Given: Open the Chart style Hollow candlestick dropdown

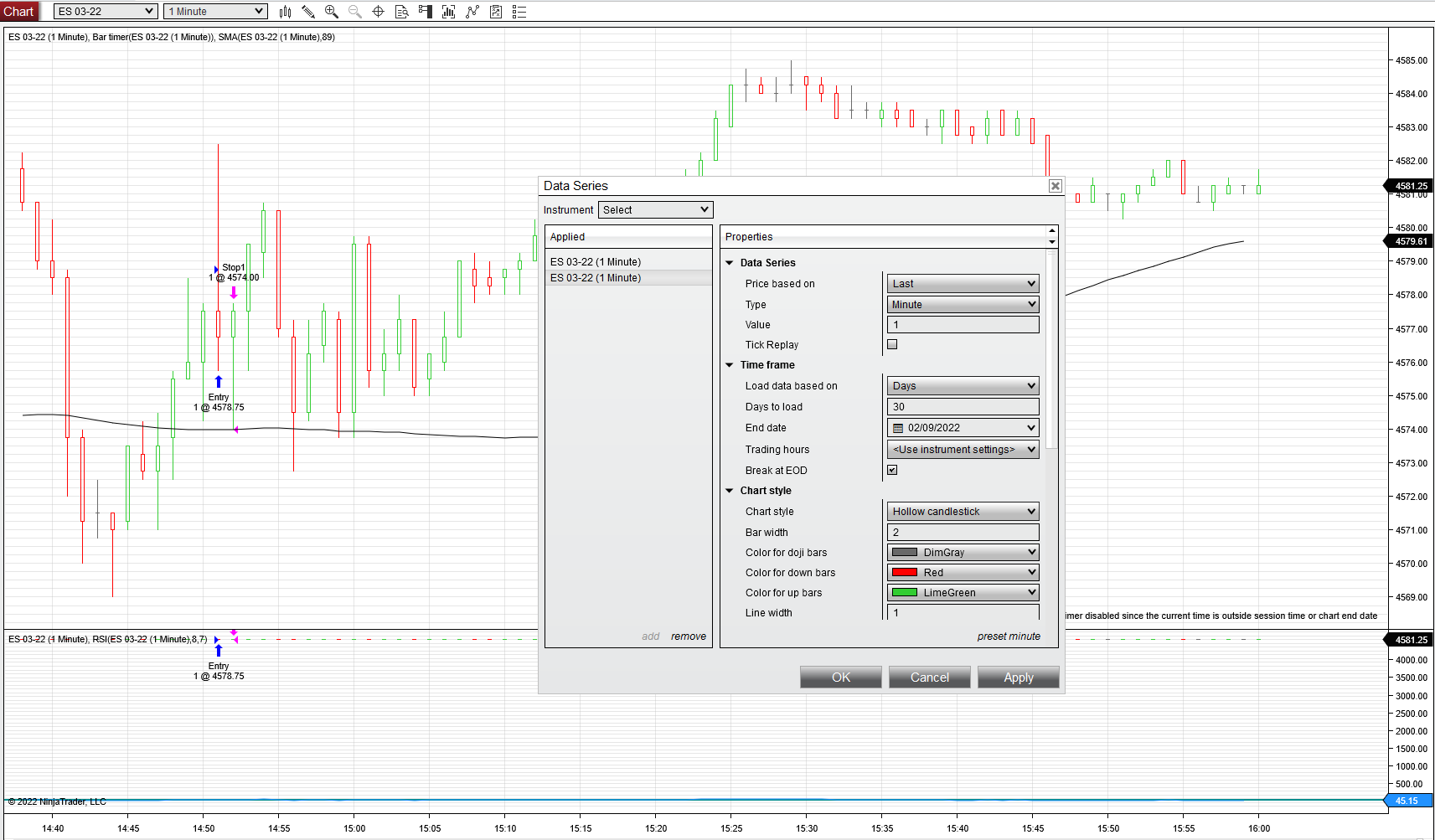Looking at the screenshot, I should click(x=963, y=512).
